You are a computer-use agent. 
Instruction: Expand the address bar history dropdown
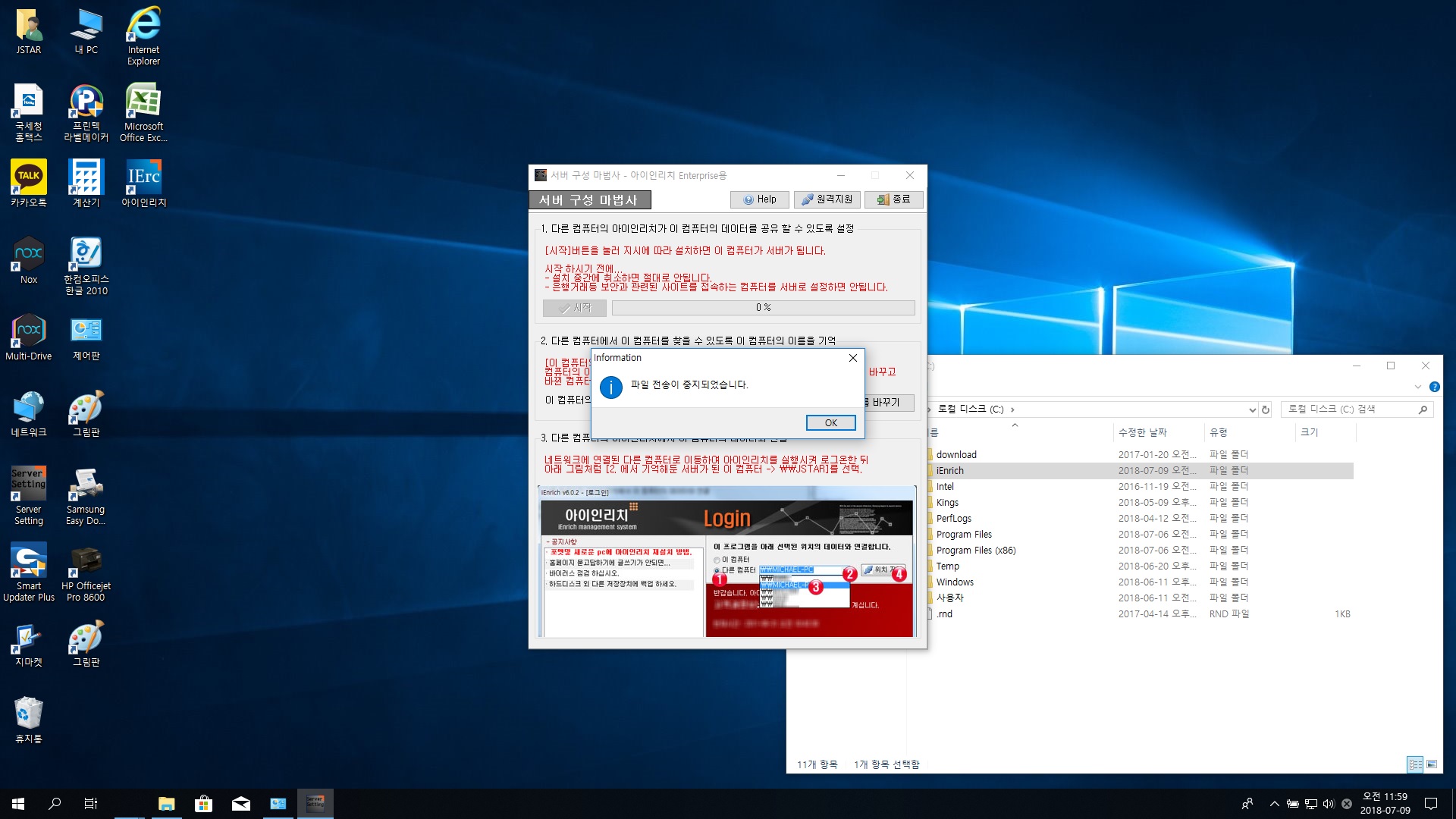1252,409
